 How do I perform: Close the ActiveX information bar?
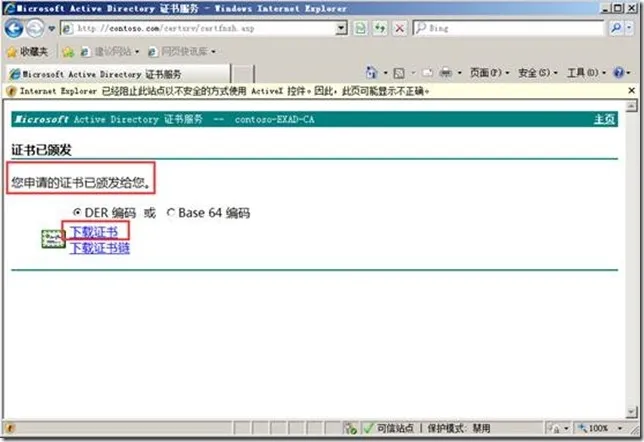(632, 90)
